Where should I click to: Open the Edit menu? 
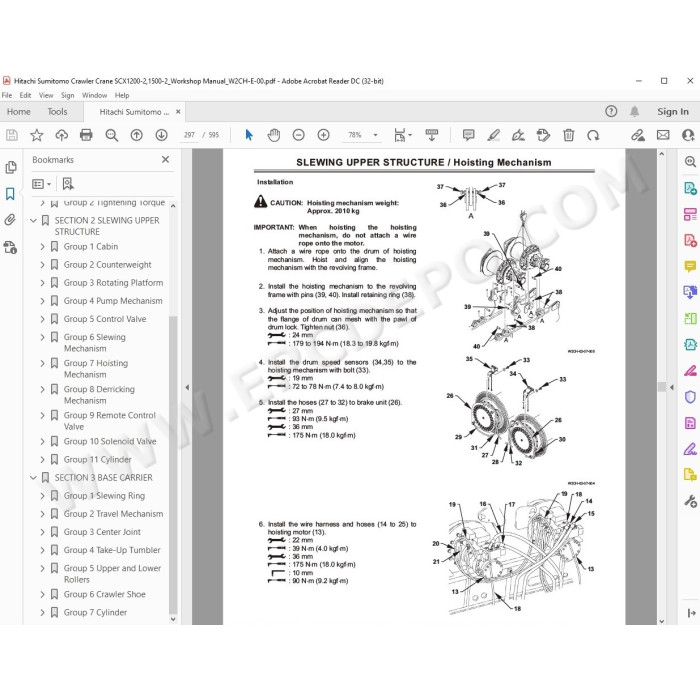pyautogui.click(x=25, y=95)
